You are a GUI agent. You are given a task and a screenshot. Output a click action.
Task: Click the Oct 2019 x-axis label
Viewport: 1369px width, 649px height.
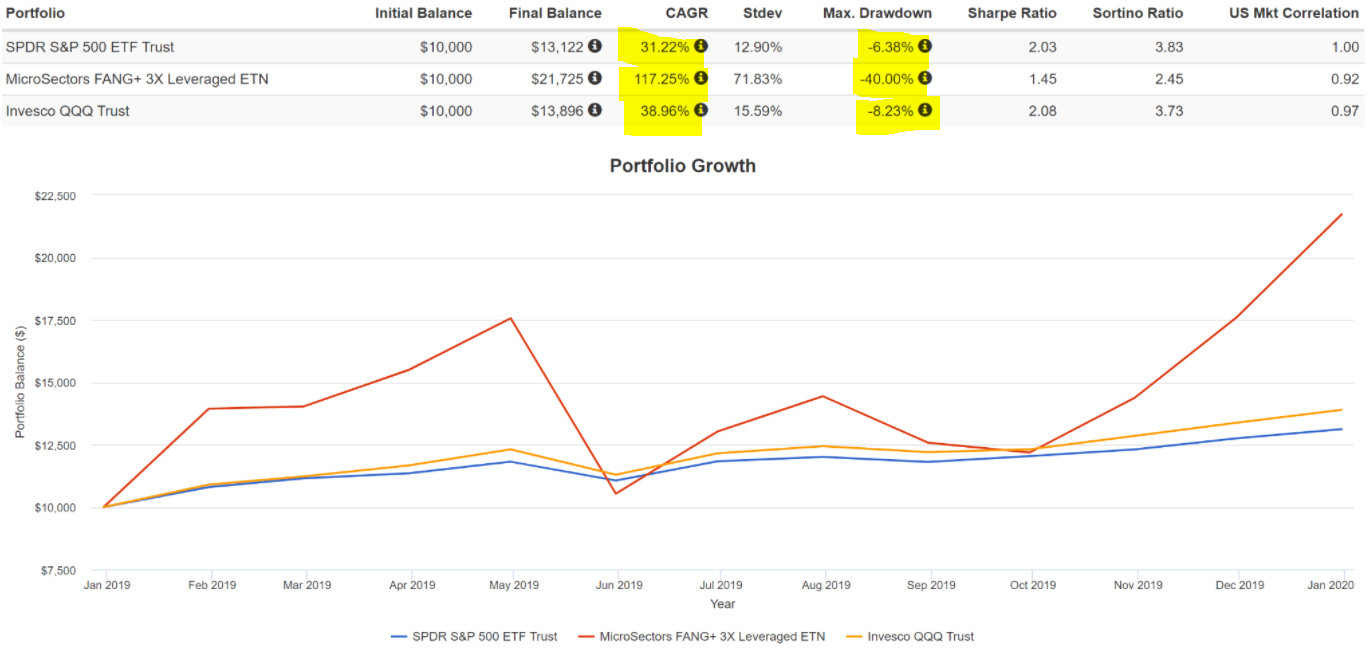pos(1033,585)
